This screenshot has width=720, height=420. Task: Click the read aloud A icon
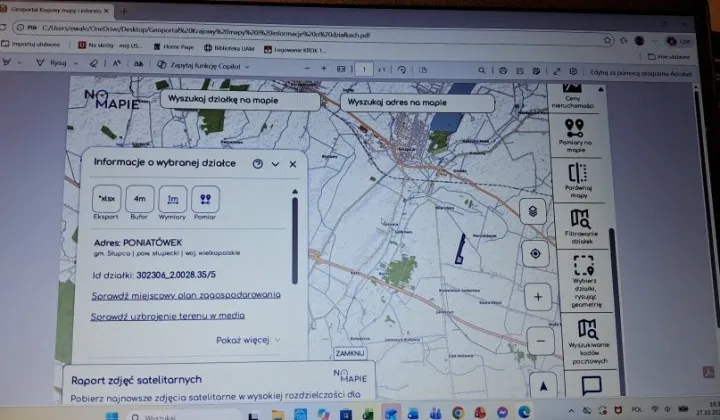click(x=117, y=64)
